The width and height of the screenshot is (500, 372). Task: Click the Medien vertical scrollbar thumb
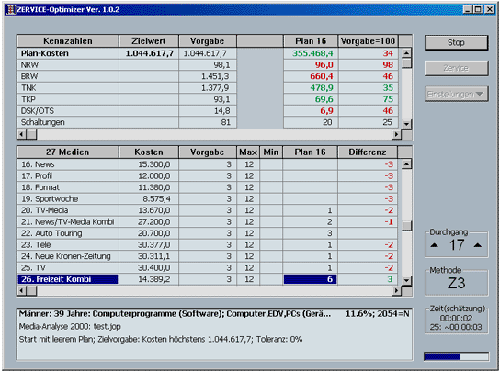pyautogui.click(x=406, y=225)
